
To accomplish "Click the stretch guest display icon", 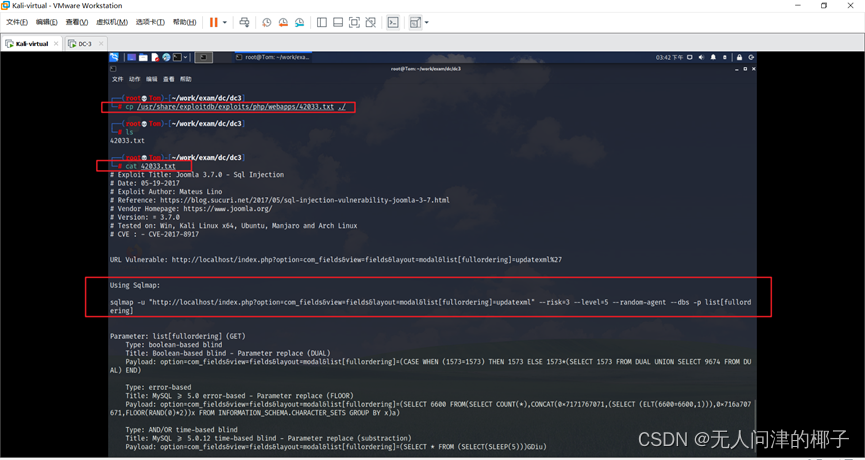I will click(415, 22).
